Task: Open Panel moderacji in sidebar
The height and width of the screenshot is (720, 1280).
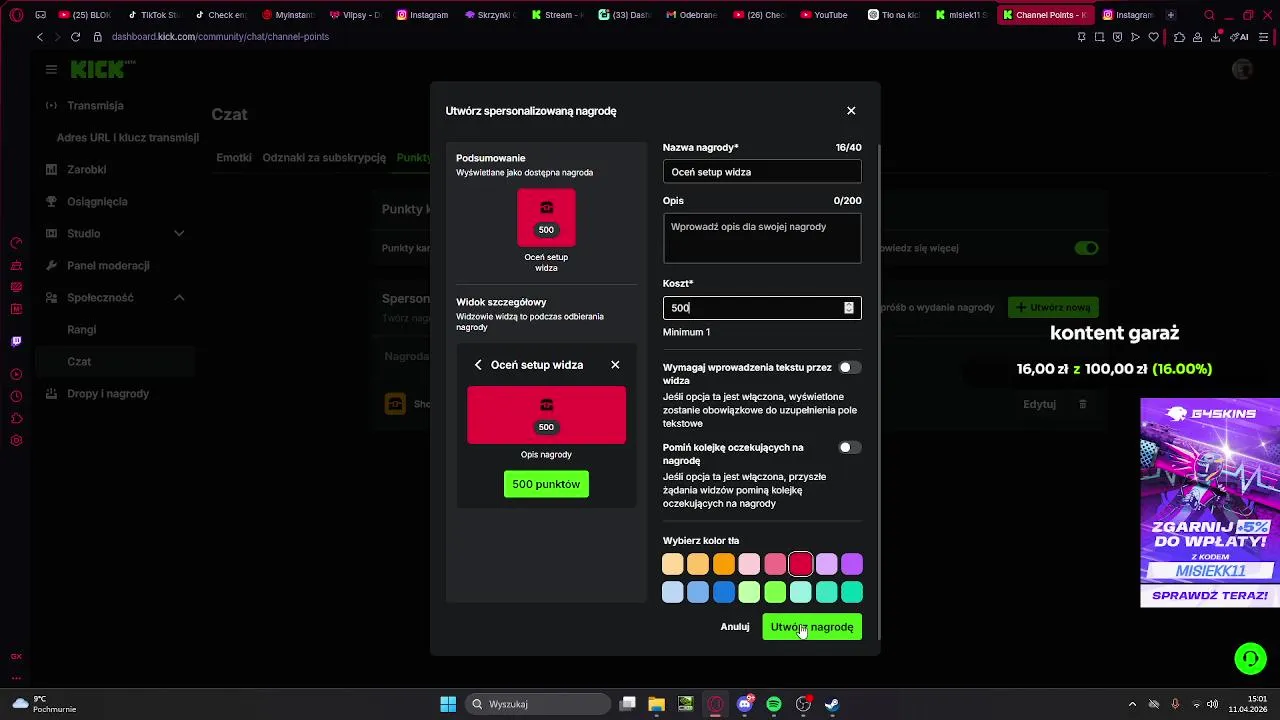Action: pyautogui.click(x=108, y=266)
